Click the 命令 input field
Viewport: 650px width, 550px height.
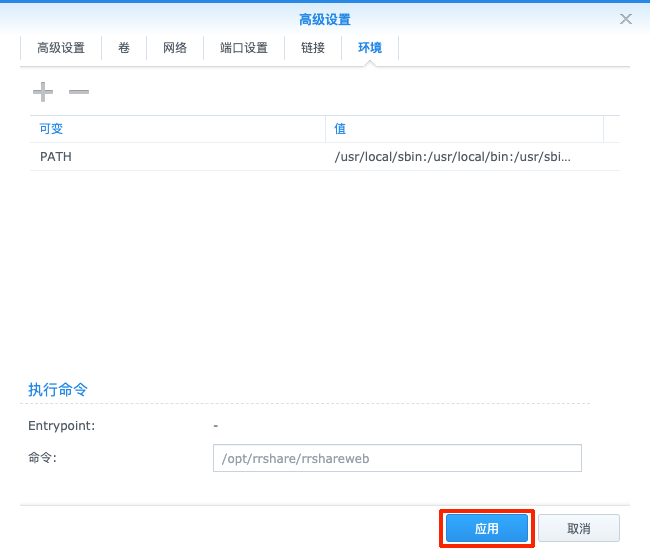click(396, 458)
